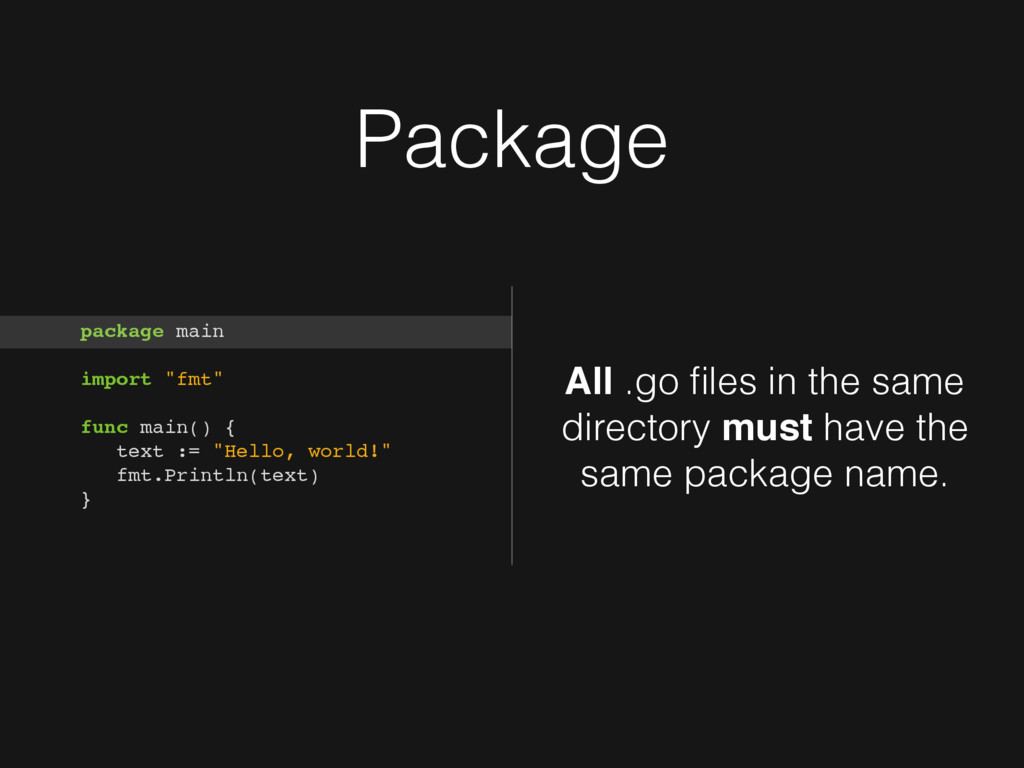This screenshot has width=1024, height=768.
Task: Click the closing brace of main function
Action: coord(86,500)
